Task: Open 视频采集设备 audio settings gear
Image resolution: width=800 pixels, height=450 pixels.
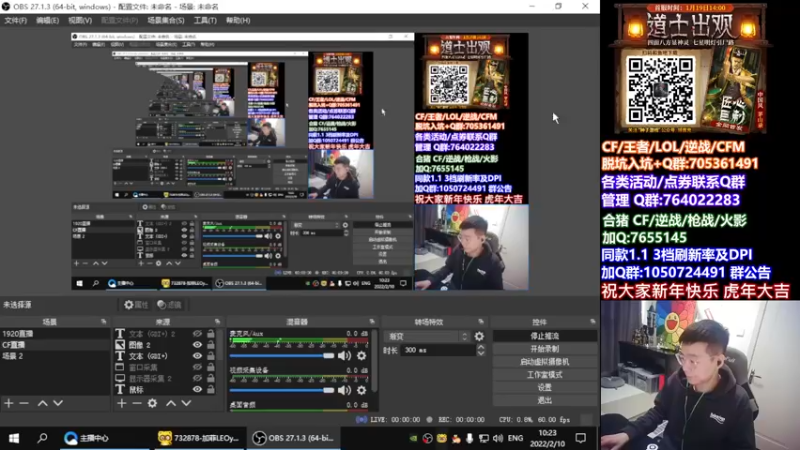Action: coord(362,390)
